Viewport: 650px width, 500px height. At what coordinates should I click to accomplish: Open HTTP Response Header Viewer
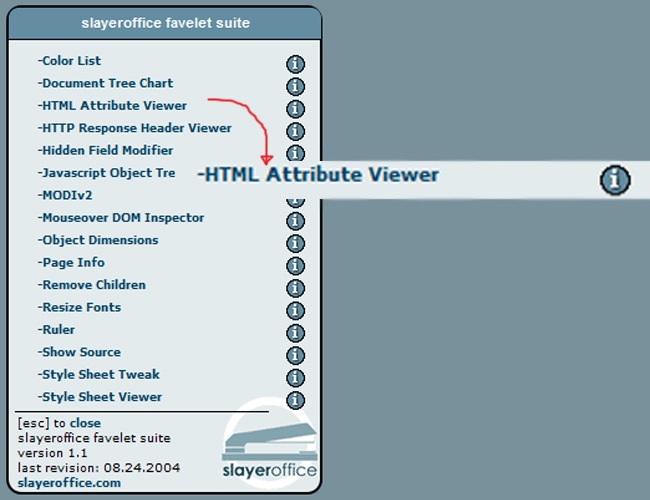tap(134, 128)
